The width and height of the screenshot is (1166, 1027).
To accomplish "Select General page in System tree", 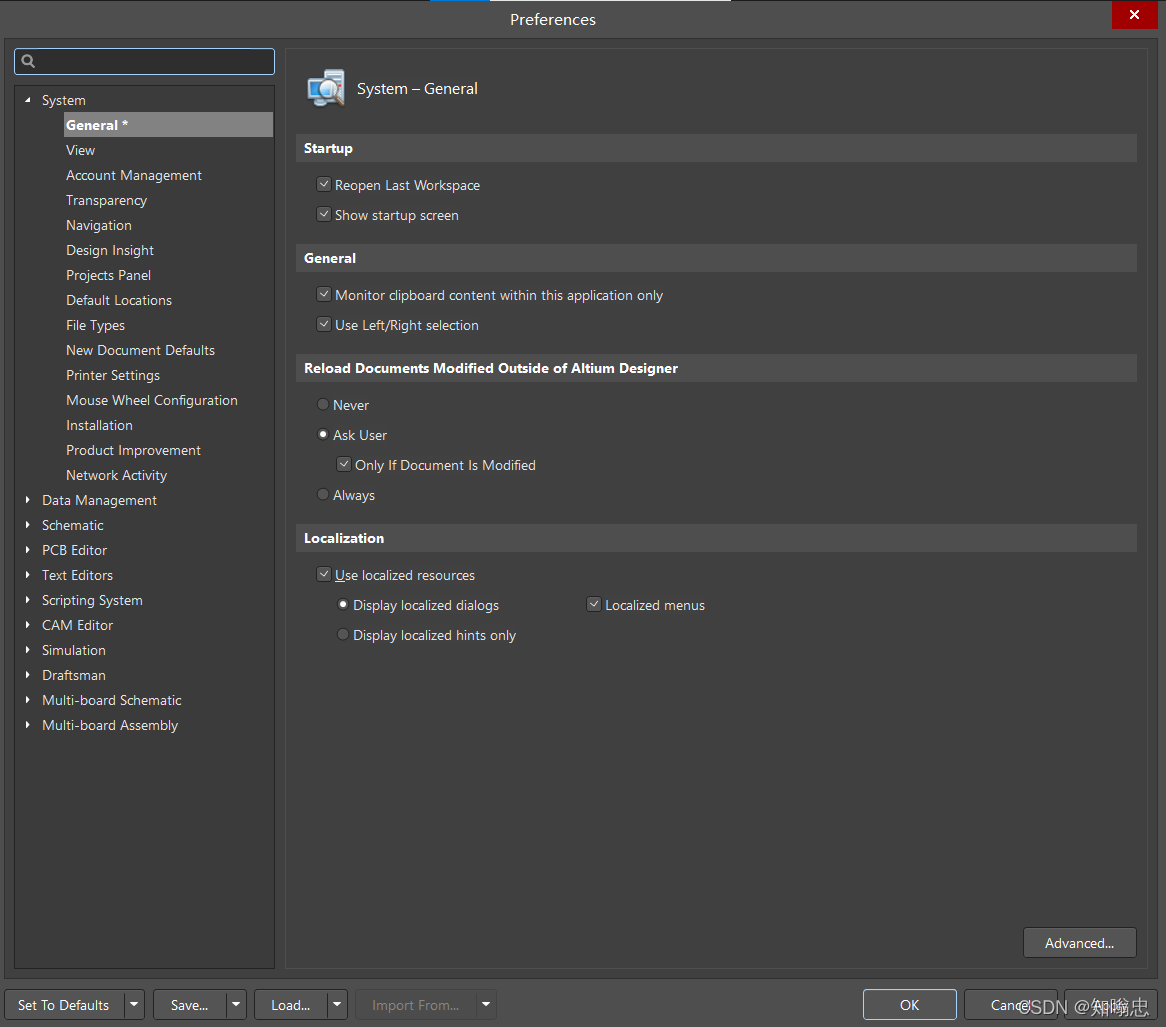I will (x=168, y=125).
